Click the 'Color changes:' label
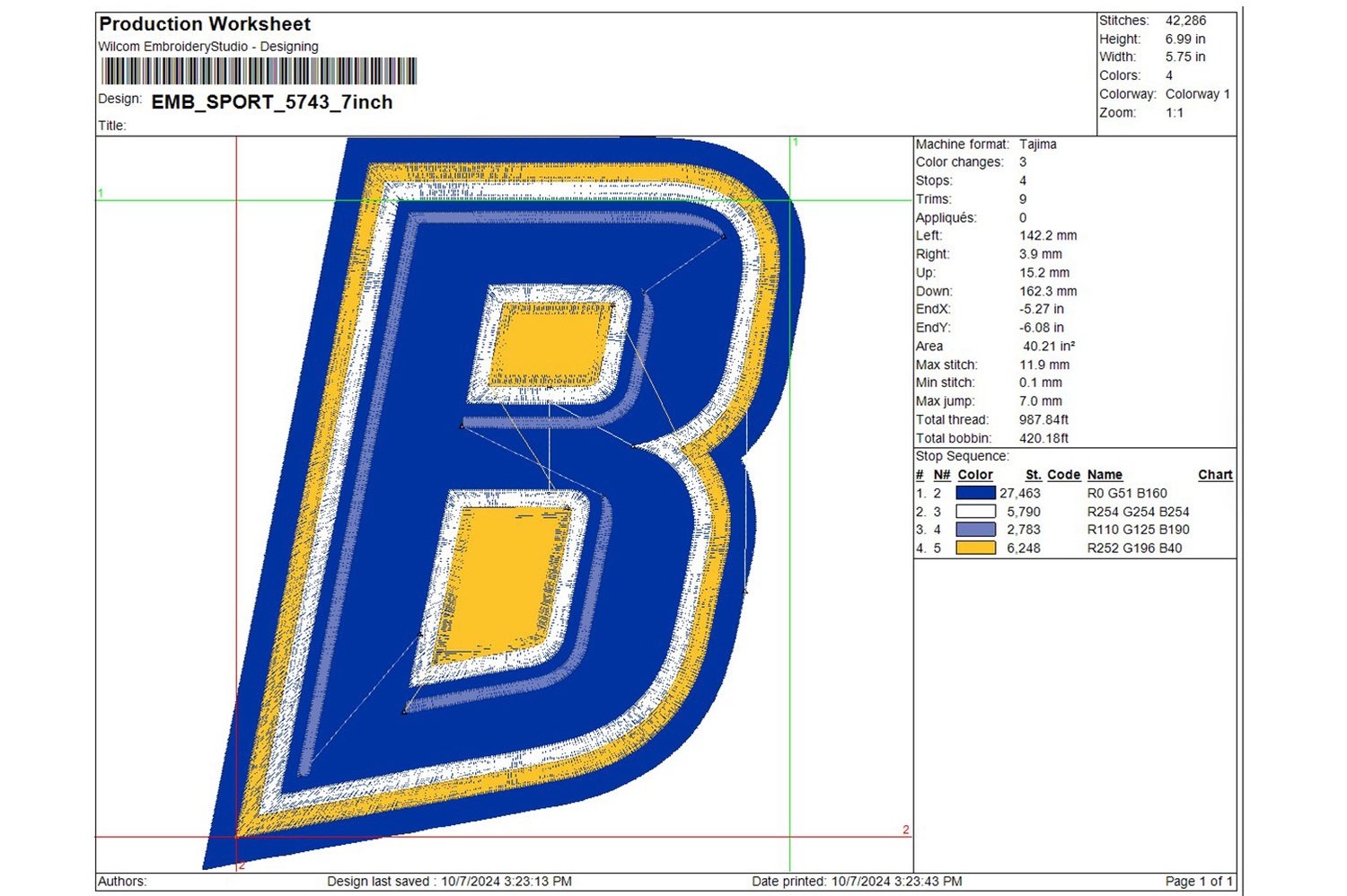 click(x=960, y=163)
